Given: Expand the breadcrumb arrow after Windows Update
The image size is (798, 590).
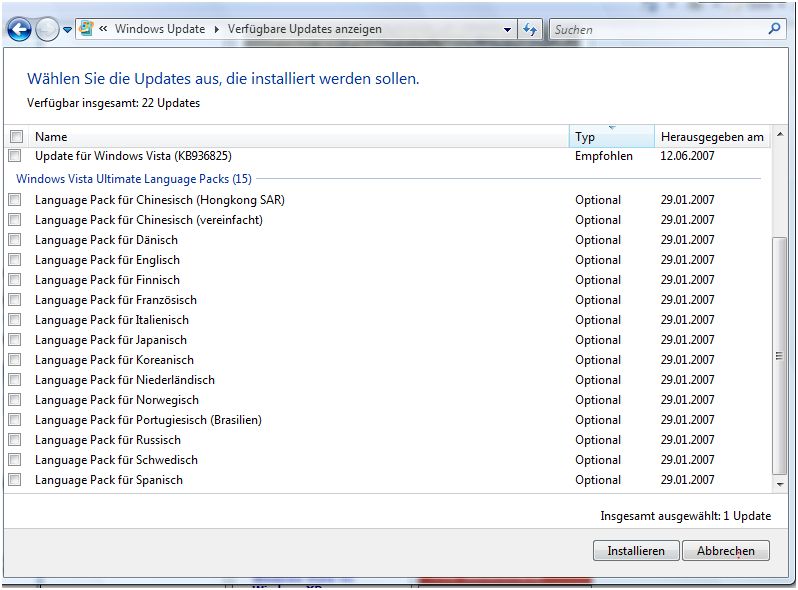Looking at the screenshot, I should [216, 30].
